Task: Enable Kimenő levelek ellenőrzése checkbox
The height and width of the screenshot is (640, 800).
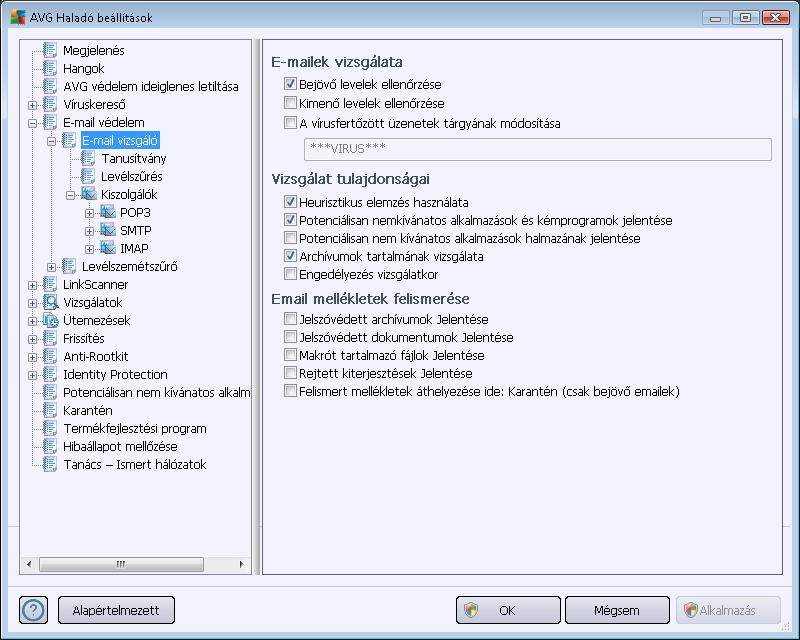Action: 290,103
